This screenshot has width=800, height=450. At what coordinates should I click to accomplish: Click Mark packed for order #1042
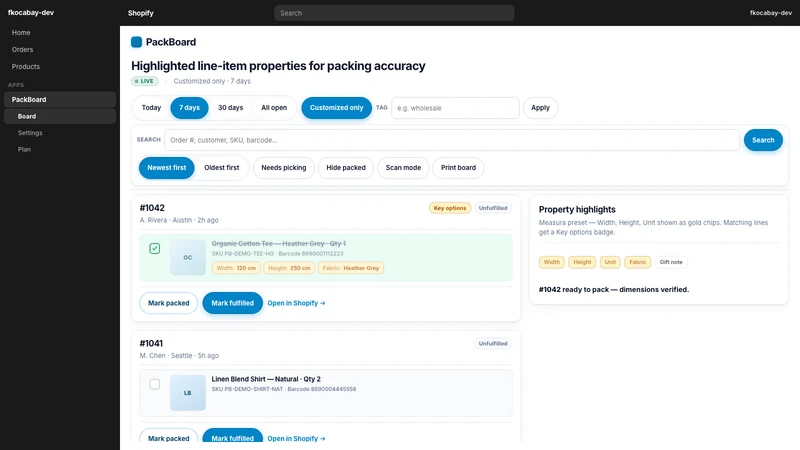click(168, 303)
